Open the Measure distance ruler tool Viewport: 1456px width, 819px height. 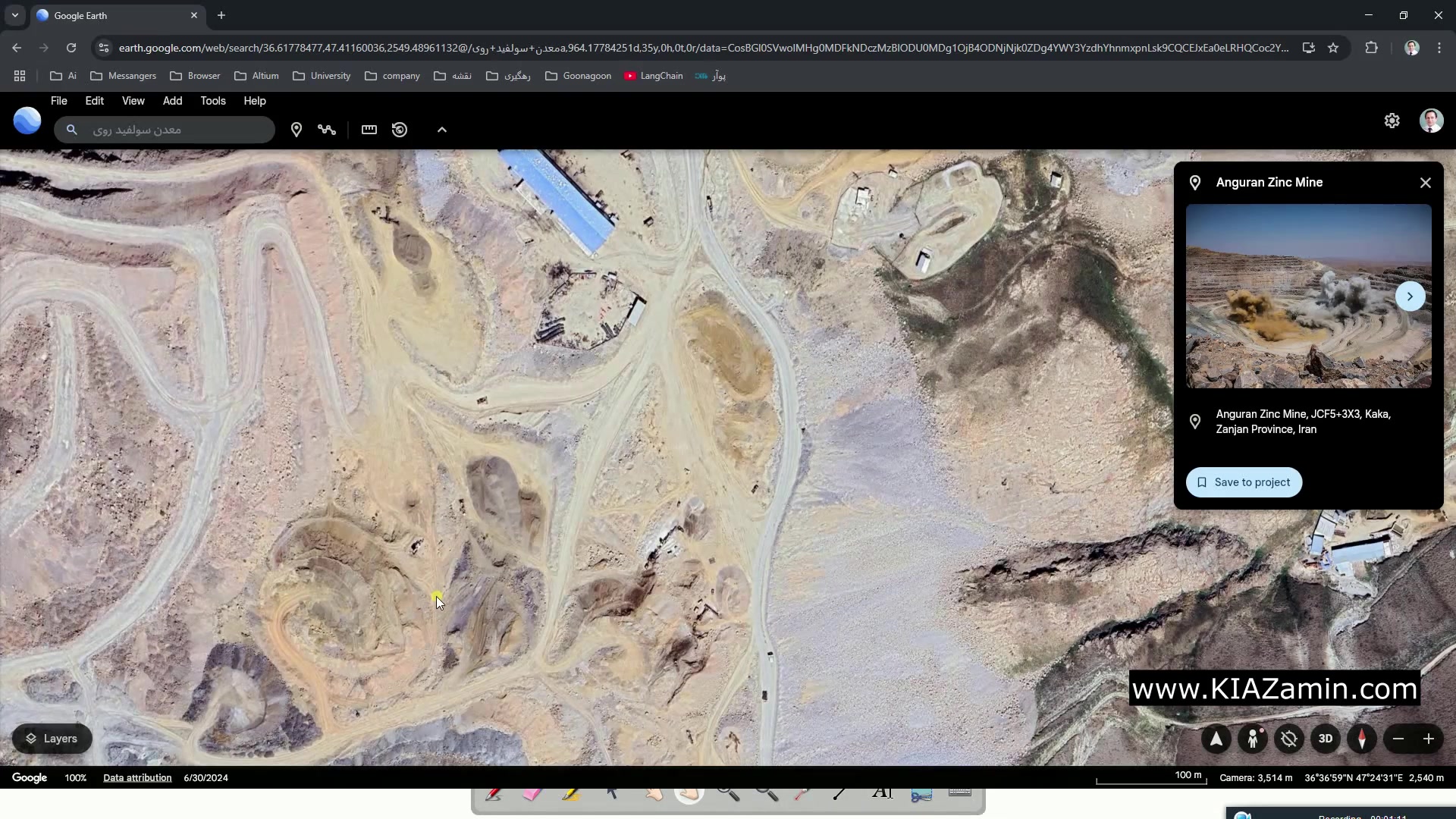click(369, 130)
